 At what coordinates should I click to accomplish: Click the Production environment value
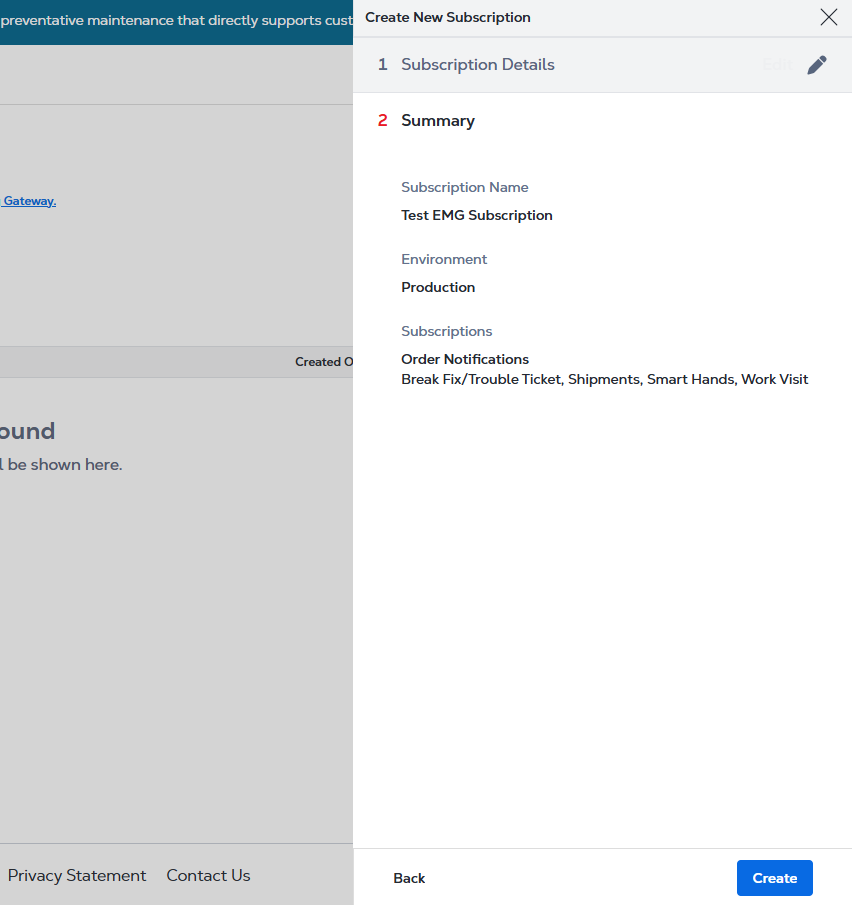438,287
